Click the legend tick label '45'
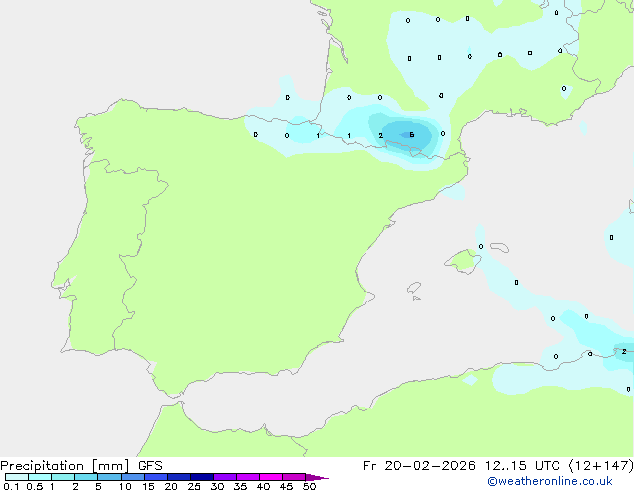 [x=286, y=486]
